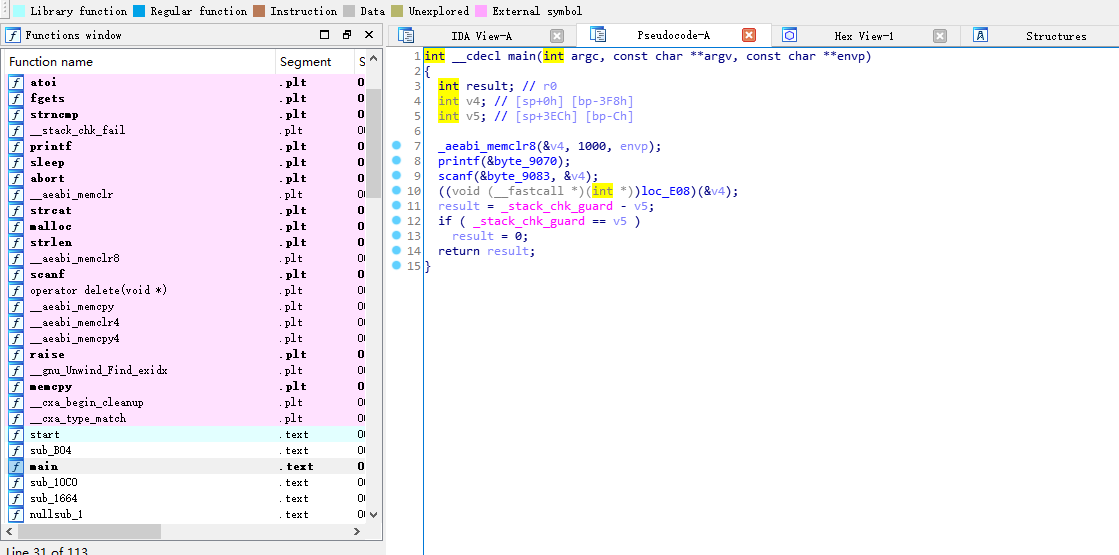Select the sub_10C0 function in list
Screen dimensions: 1119x555
pyautogui.click(x=53, y=482)
